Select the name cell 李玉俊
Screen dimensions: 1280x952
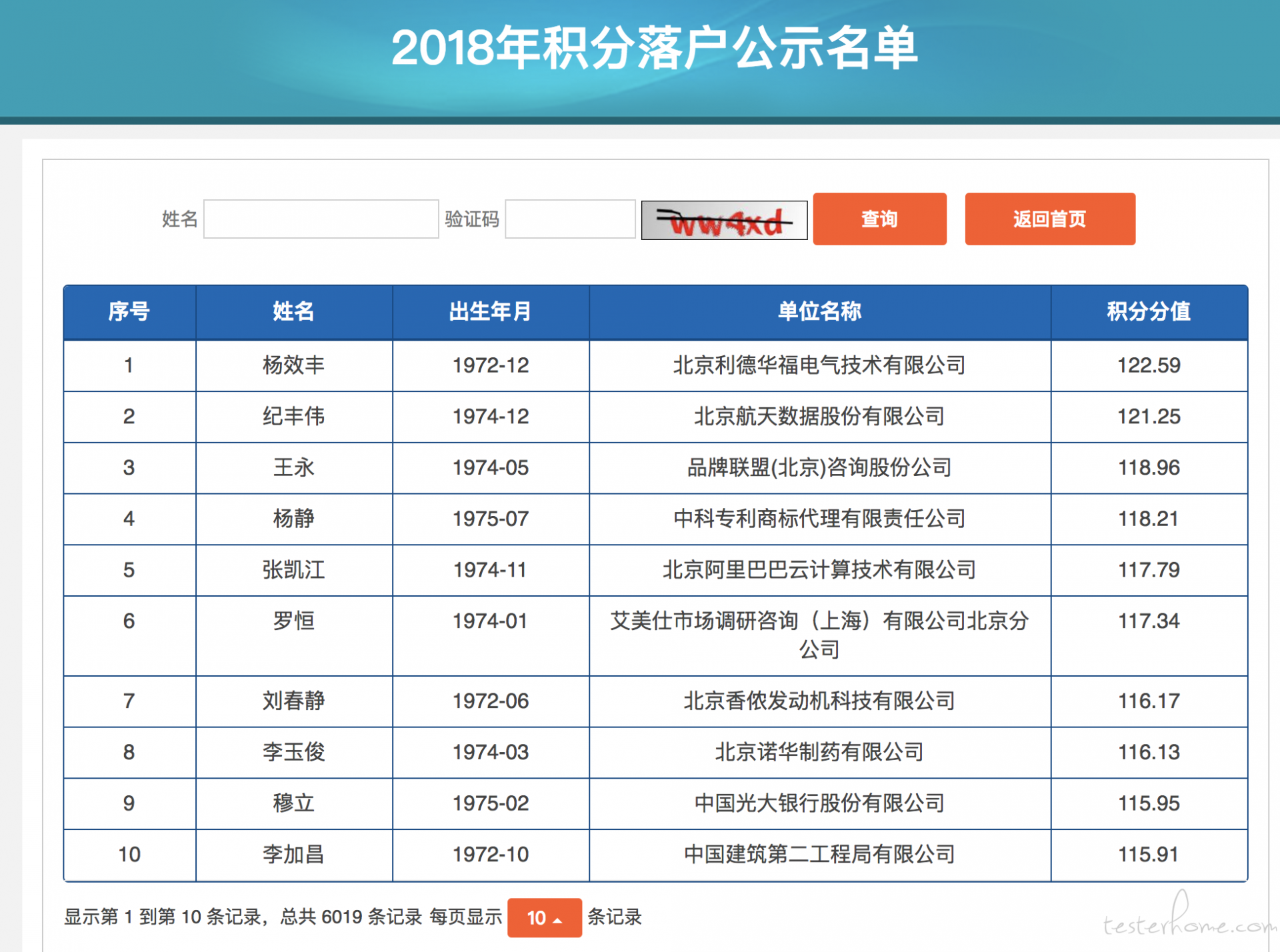(x=293, y=752)
